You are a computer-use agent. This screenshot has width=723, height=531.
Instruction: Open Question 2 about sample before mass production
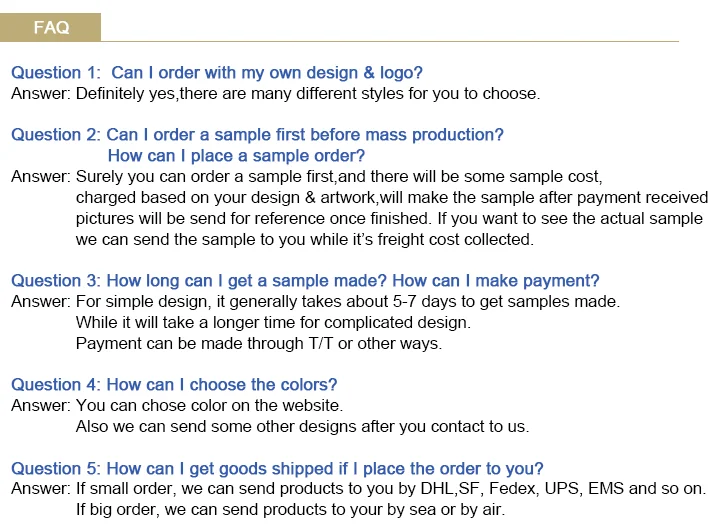pos(257,135)
